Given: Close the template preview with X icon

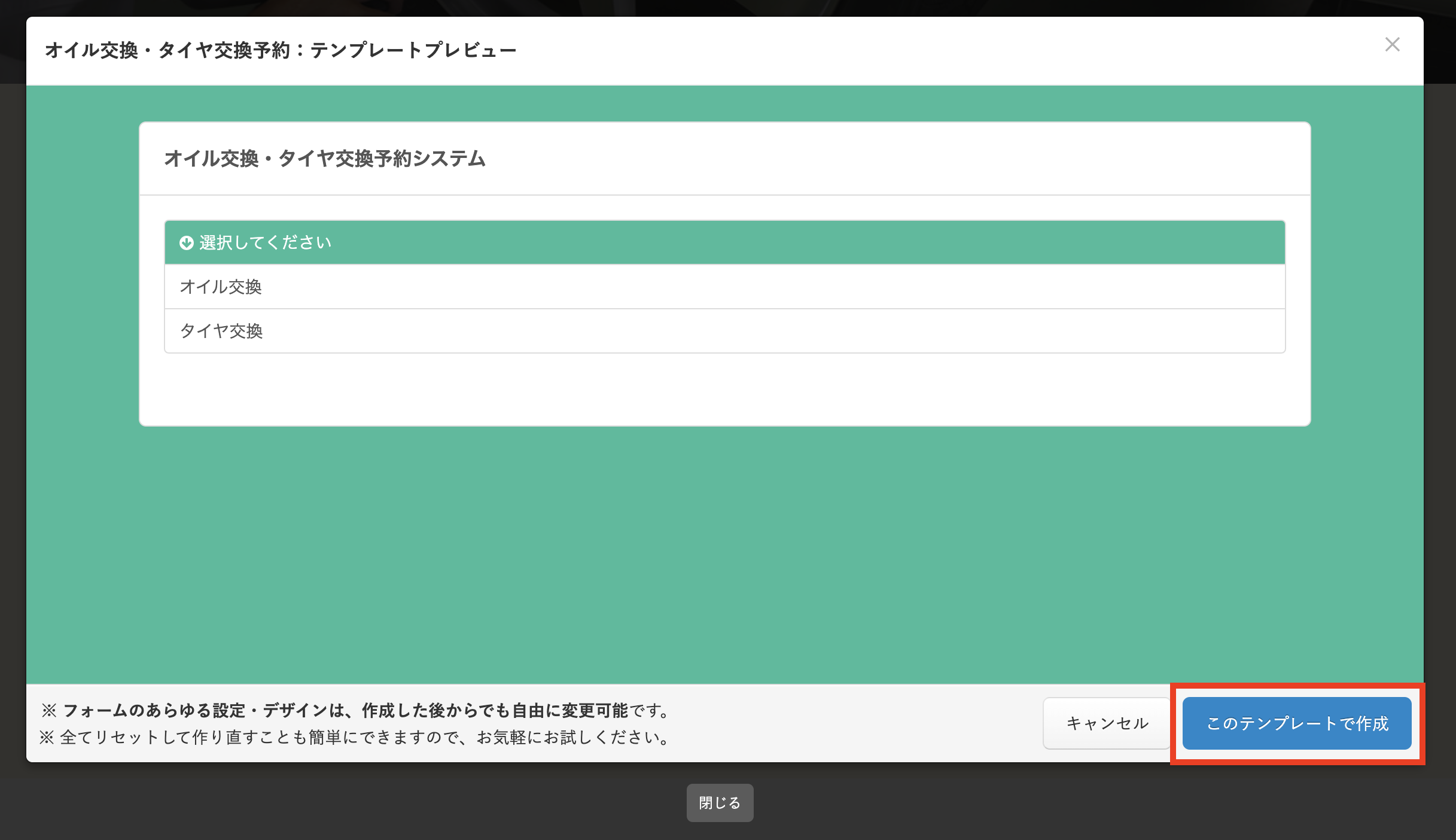Looking at the screenshot, I should [x=1392, y=45].
